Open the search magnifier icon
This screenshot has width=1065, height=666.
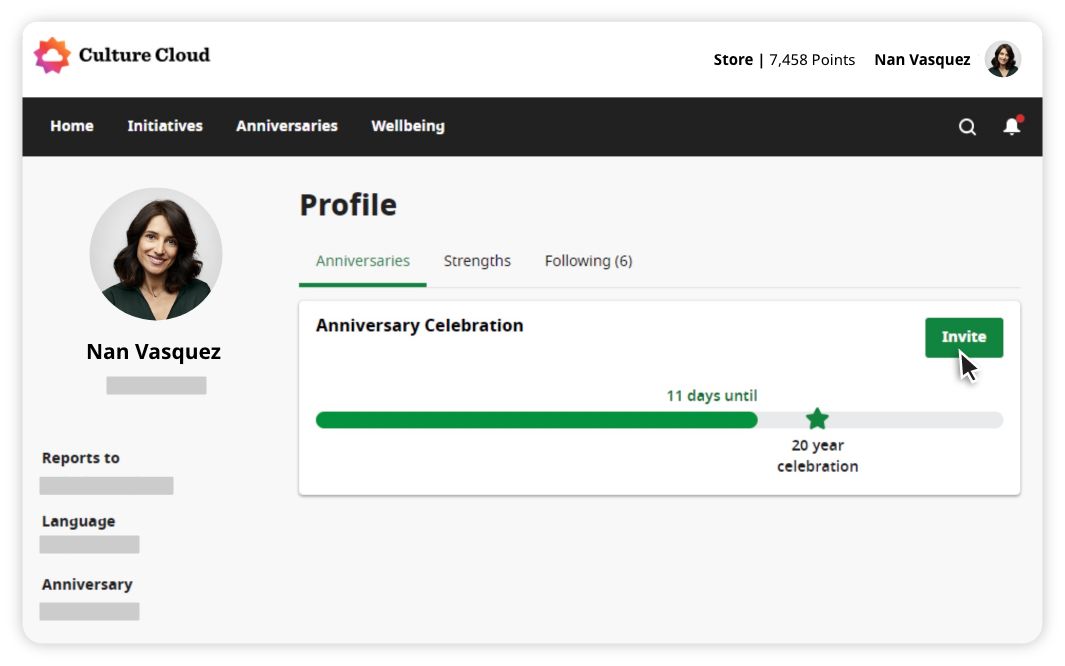pos(967,127)
